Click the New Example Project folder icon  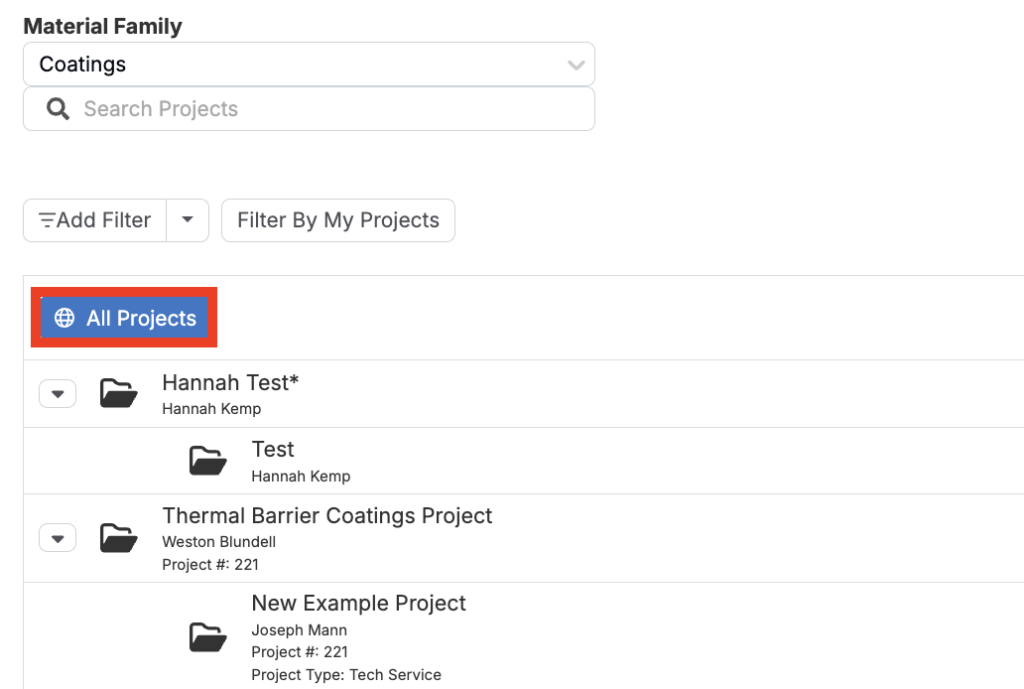coord(208,637)
